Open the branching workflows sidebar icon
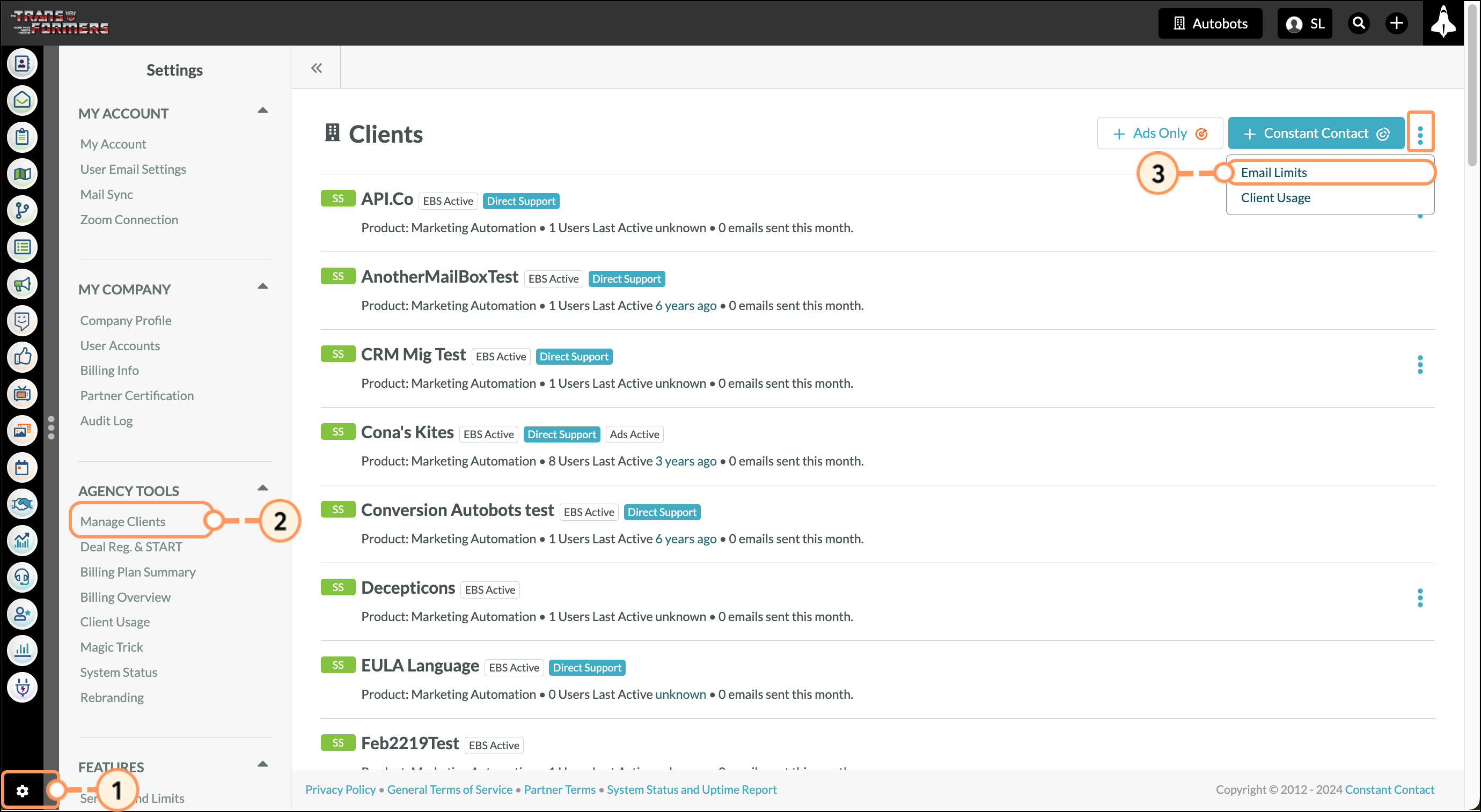 (22, 210)
